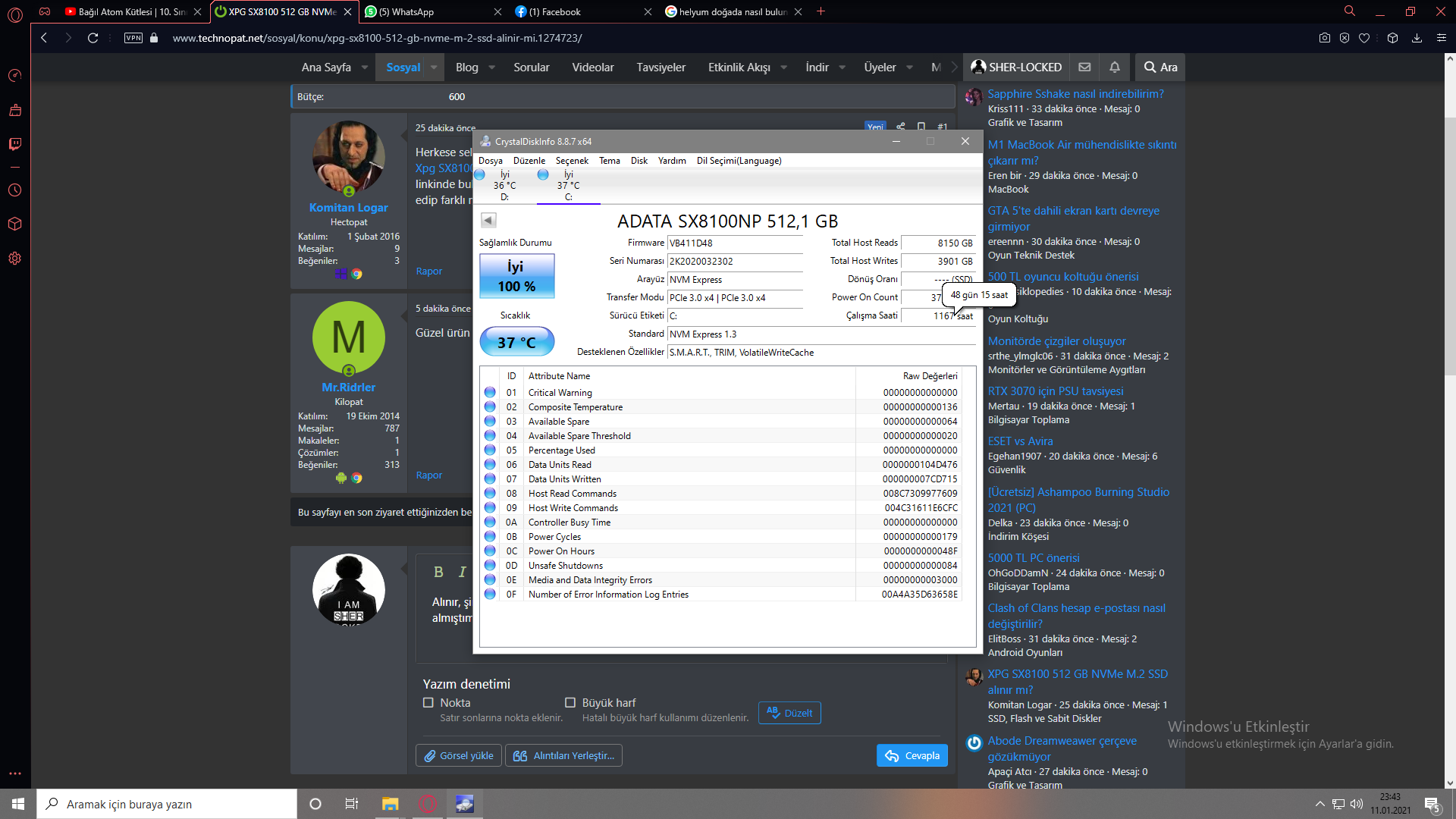Click the Opera history clock icon

click(14, 190)
